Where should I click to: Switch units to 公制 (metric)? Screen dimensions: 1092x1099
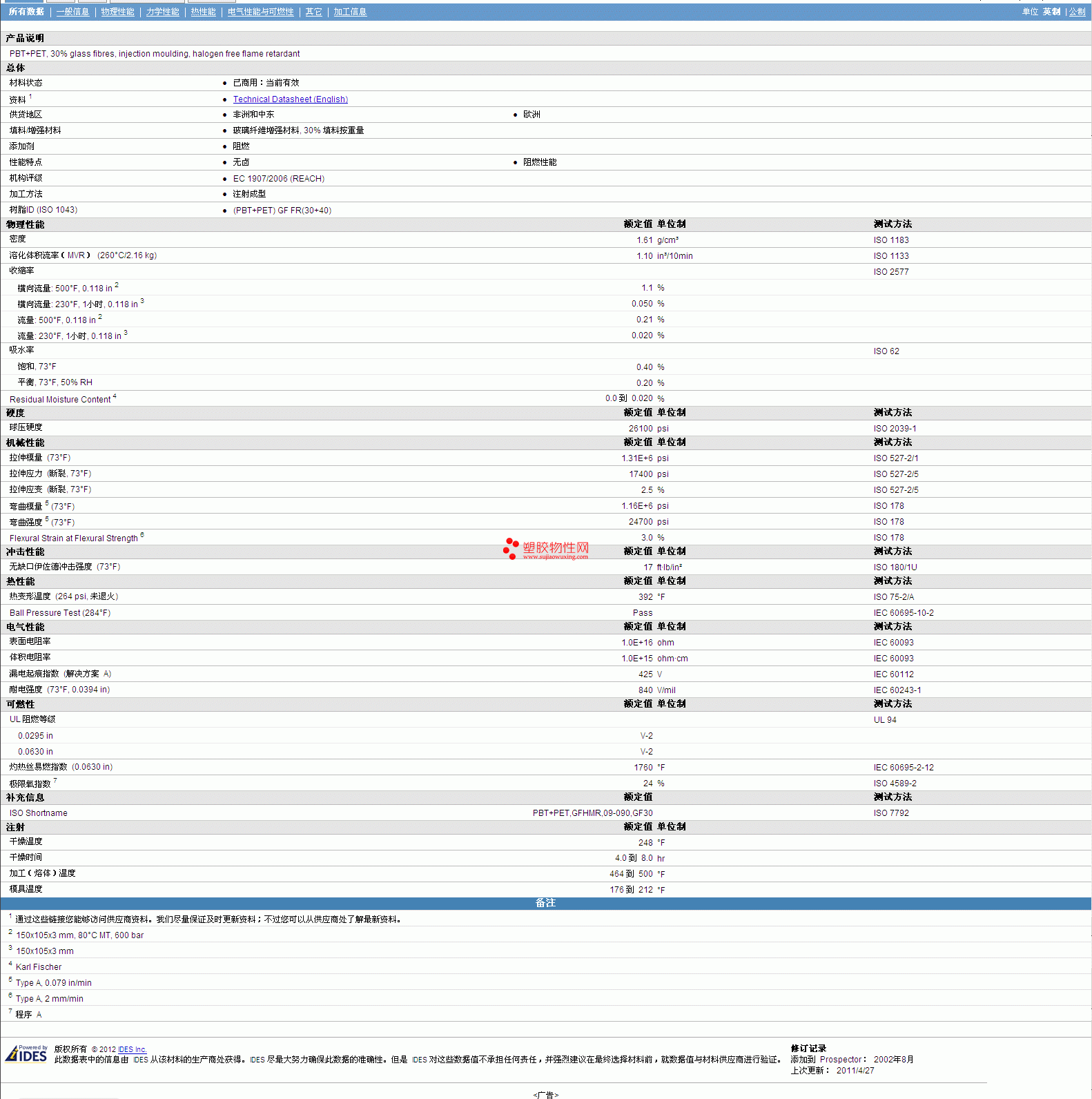(1077, 12)
